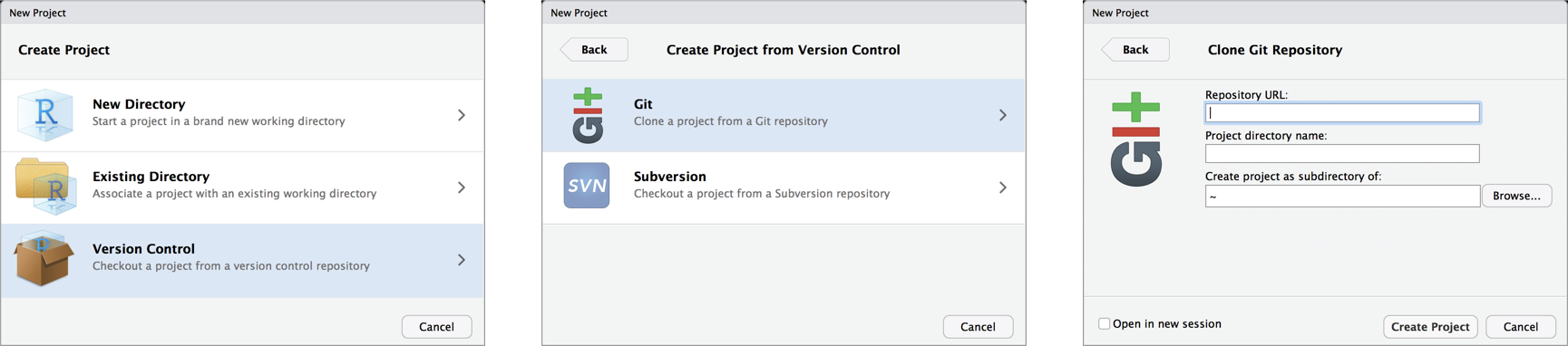Go Back from Create Project from Version Control
The image size is (1568, 346).
click(594, 50)
